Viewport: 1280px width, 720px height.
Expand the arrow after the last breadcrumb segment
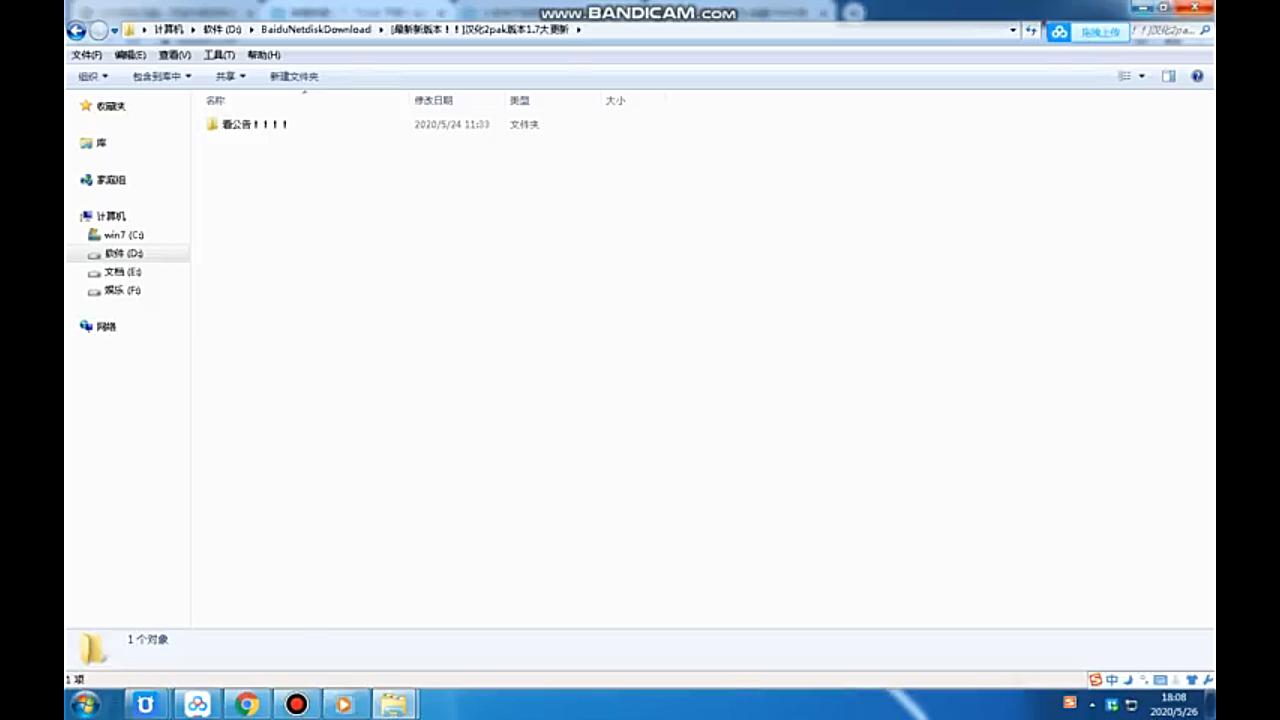click(x=578, y=30)
